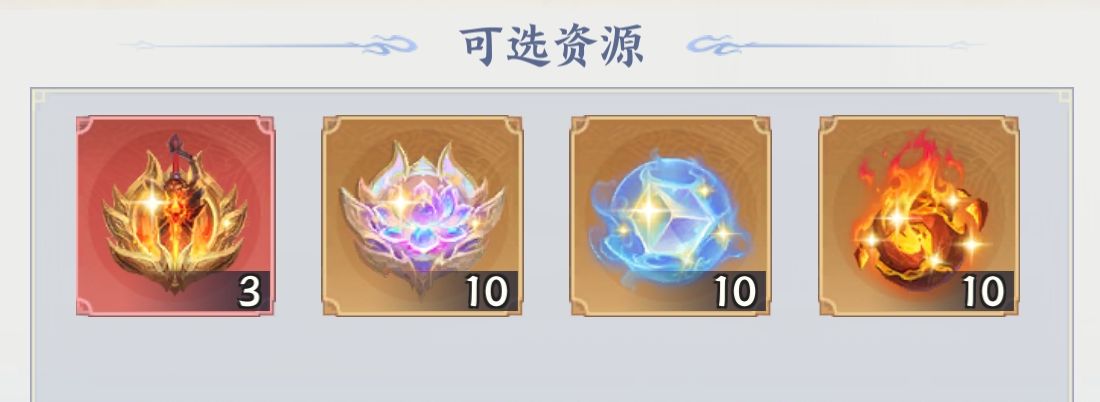Image resolution: width=1100 pixels, height=402 pixels.
Task: Select the flaming sword emblem item
Action: [175, 215]
